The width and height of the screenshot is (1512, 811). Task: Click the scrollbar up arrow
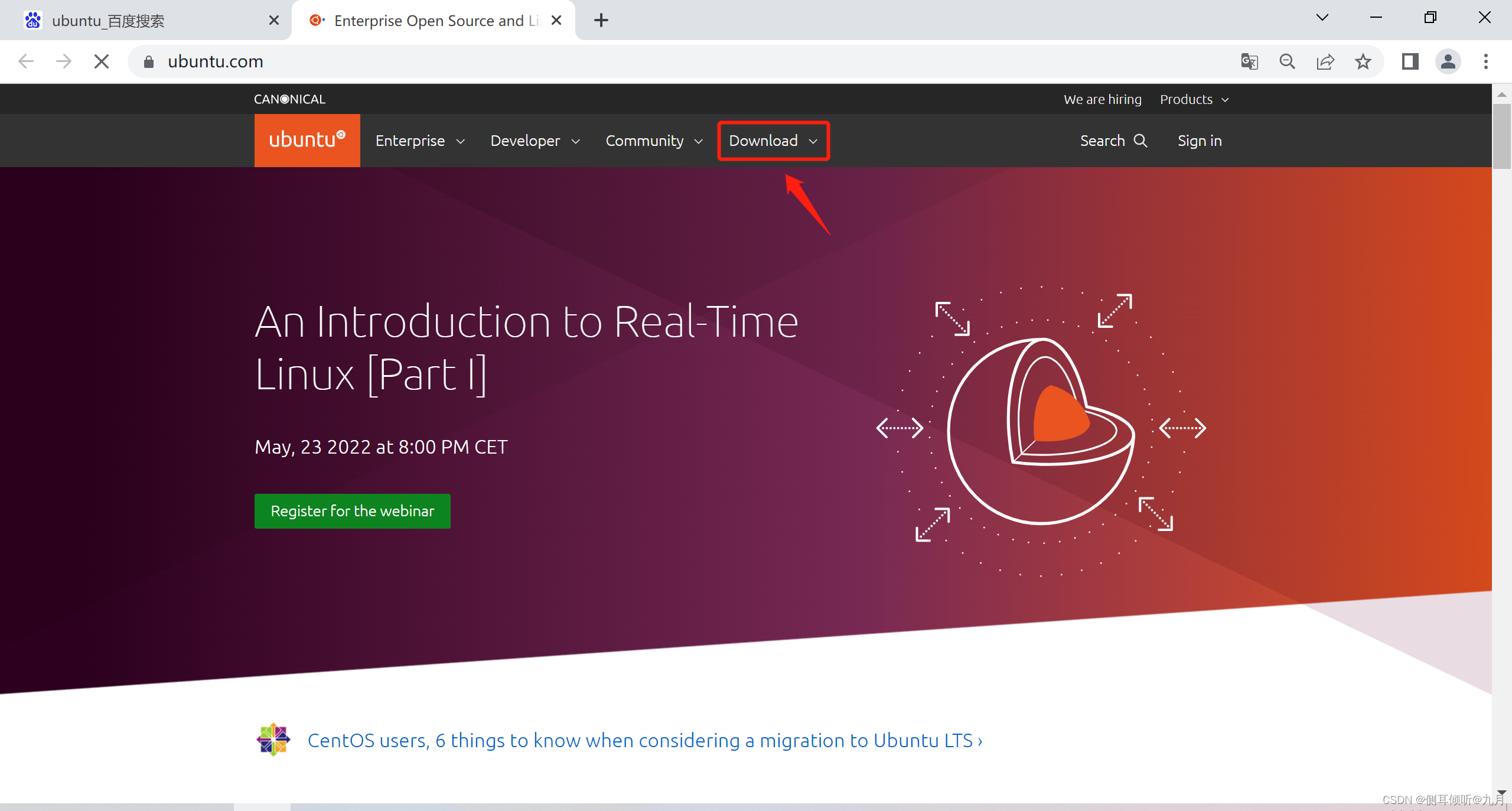point(1501,95)
